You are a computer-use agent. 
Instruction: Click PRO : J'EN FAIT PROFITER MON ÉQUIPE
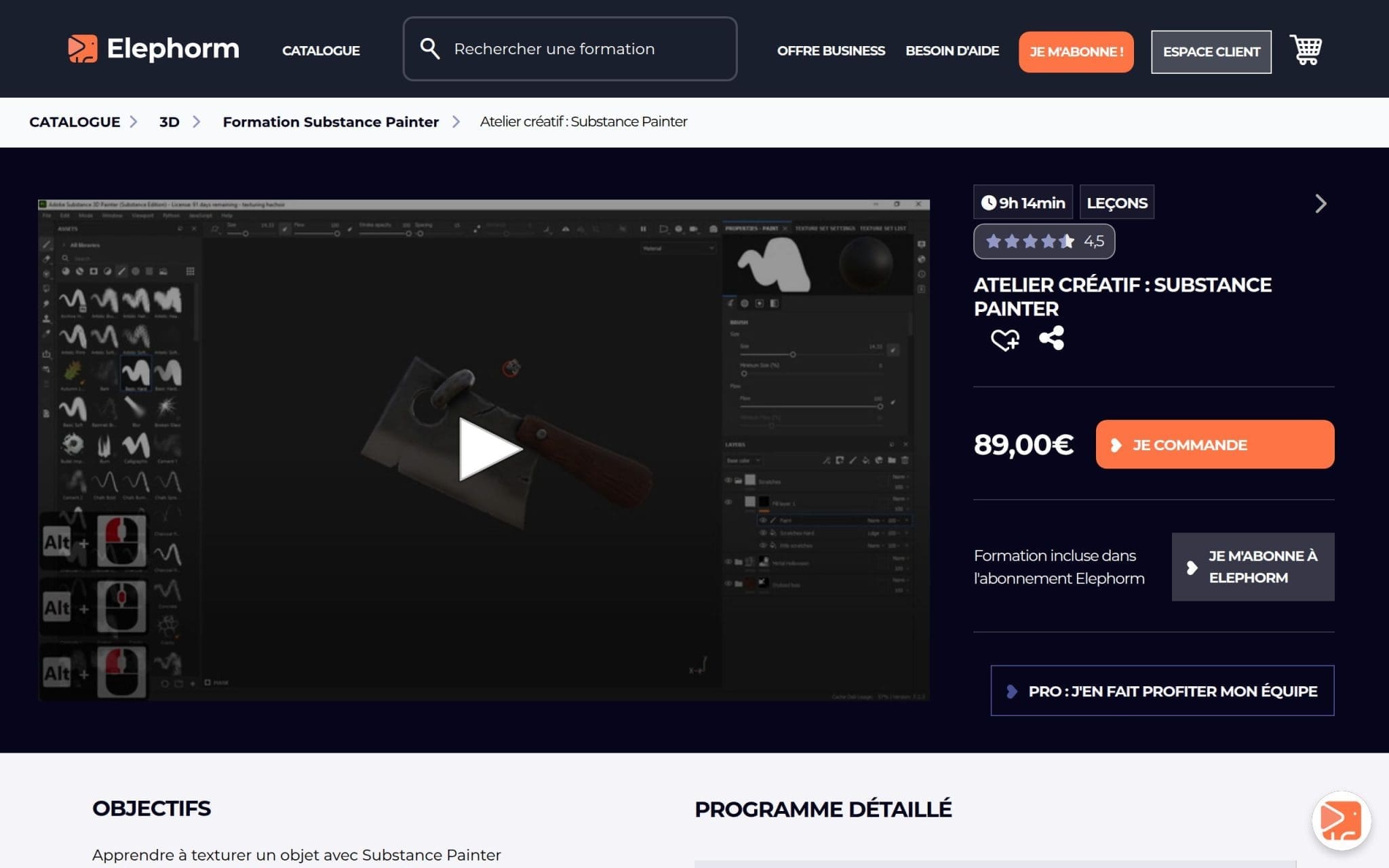(x=1162, y=690)
